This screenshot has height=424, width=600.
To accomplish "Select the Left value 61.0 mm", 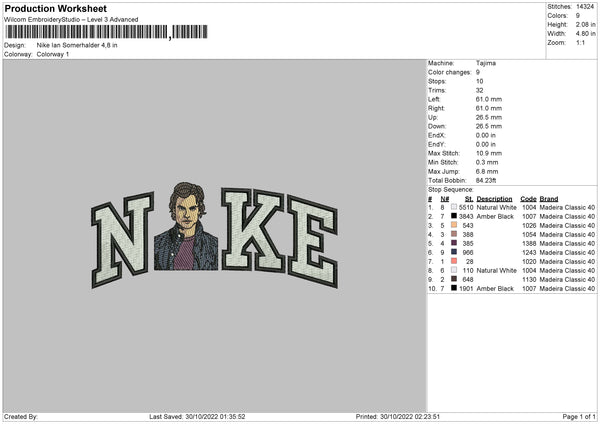I will 489,99.
